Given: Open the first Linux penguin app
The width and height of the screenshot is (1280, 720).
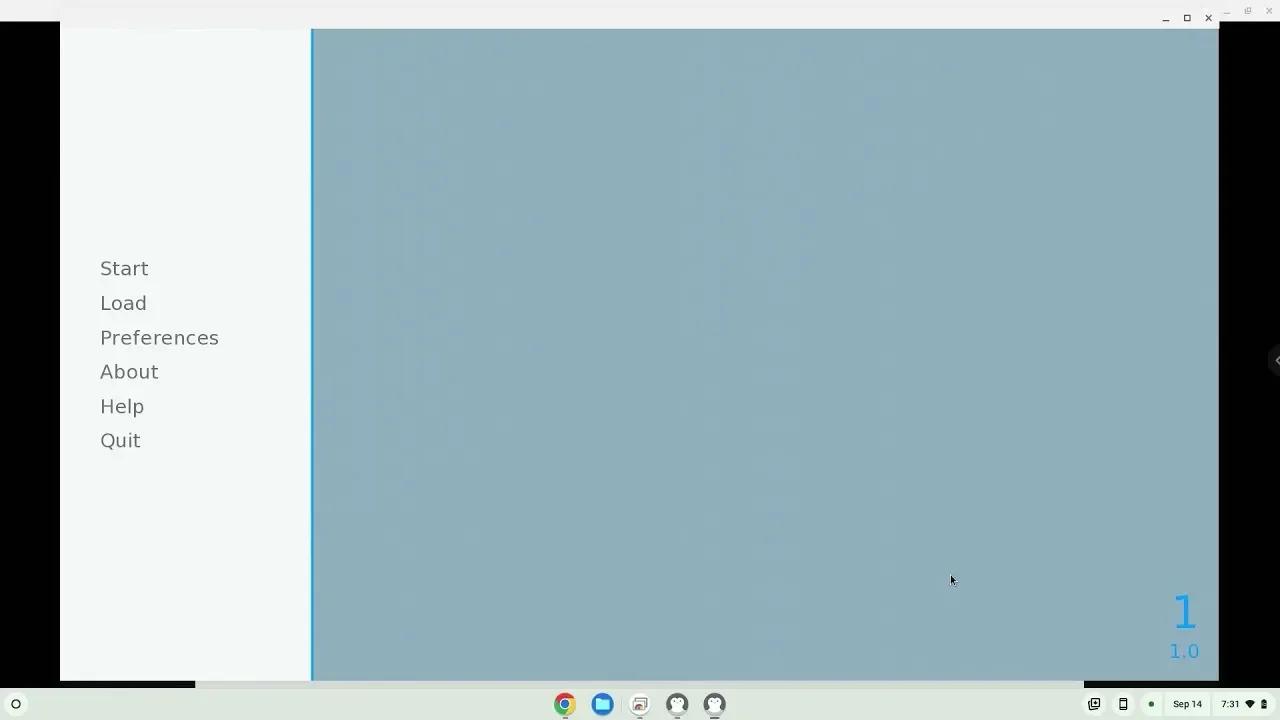Looking at the screenshot, I should pyautogui.click(x=677, y=704).
